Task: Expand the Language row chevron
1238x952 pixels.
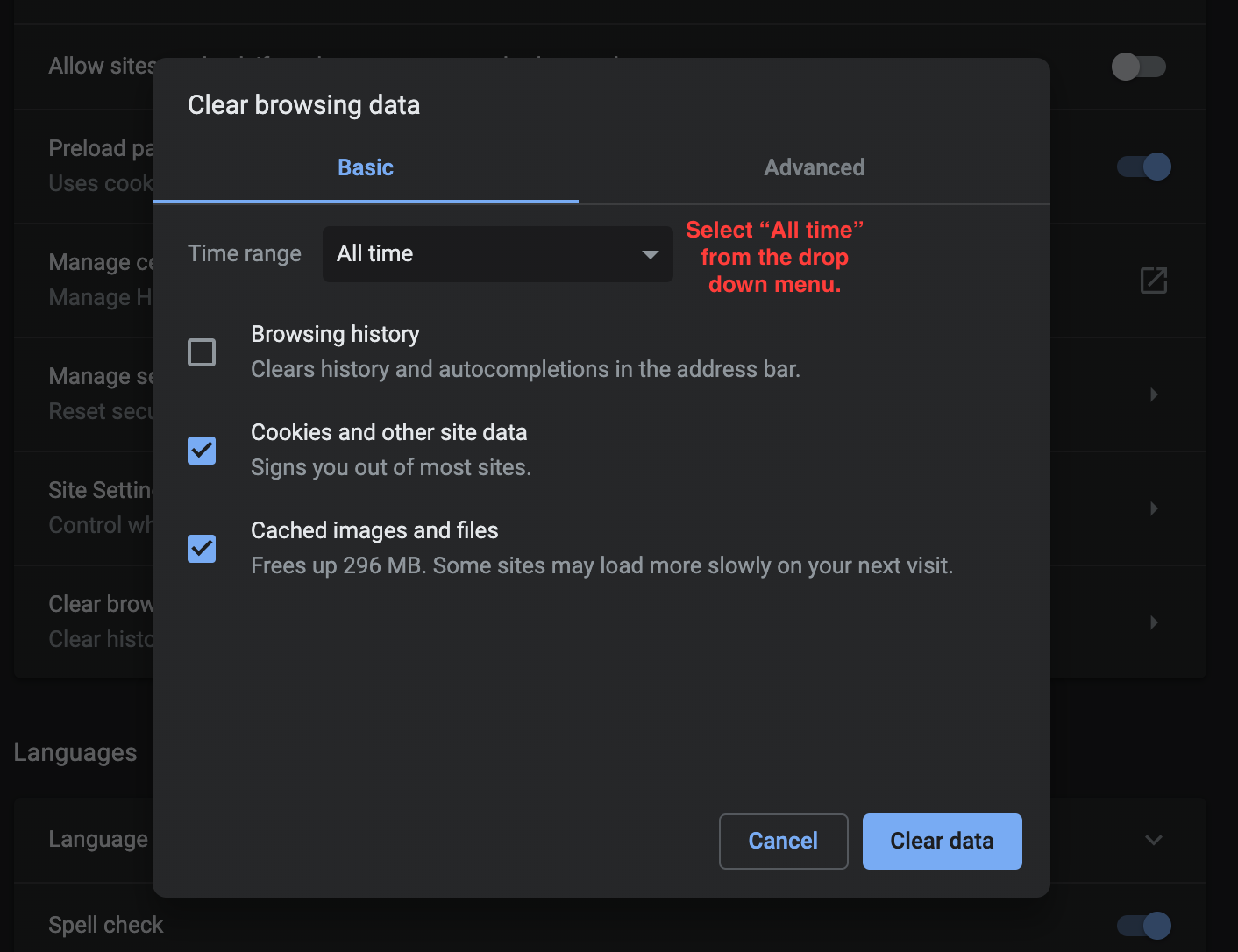Action: click(1154, 840)
